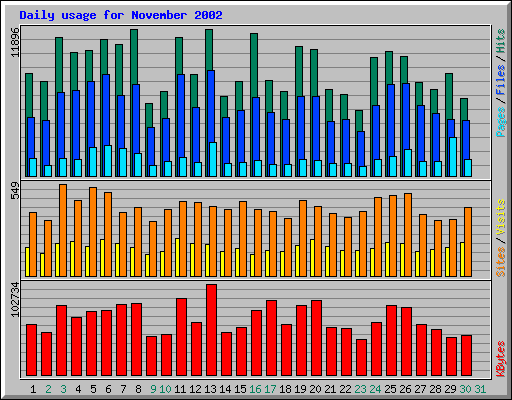This screenshot has width=512, height=400.
Task: Click day label 15
Action: click(x=240, y=389)
